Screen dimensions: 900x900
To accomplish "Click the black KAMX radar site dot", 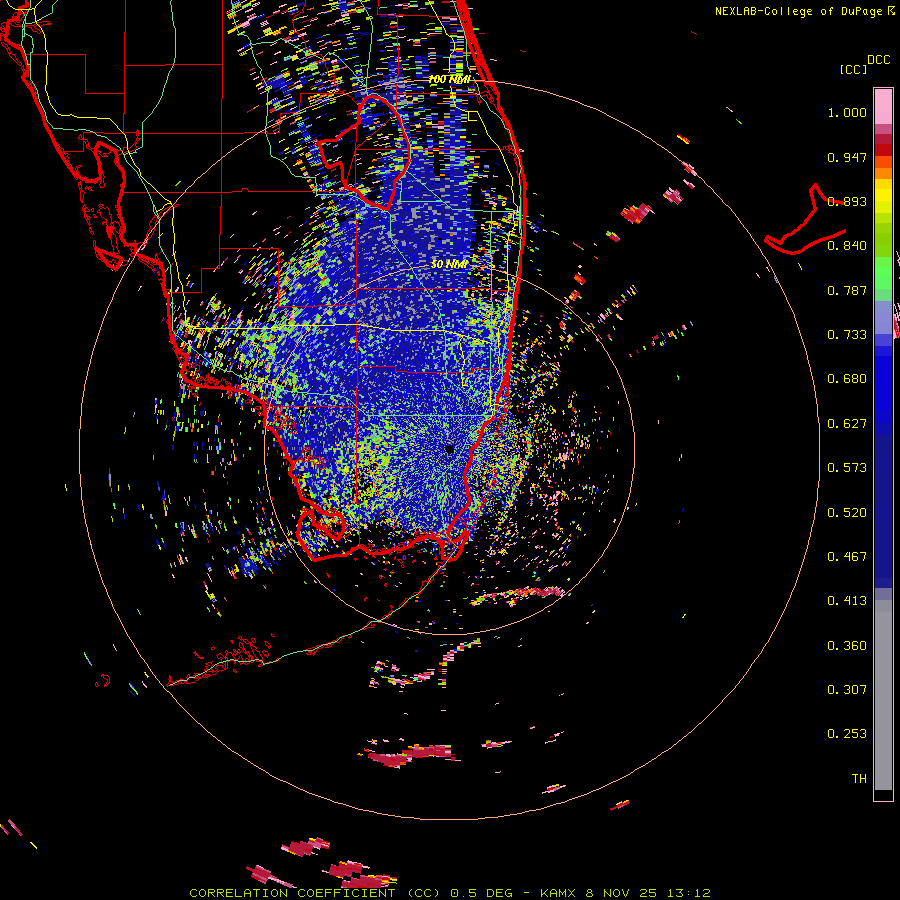I will [x=450, y=450].
